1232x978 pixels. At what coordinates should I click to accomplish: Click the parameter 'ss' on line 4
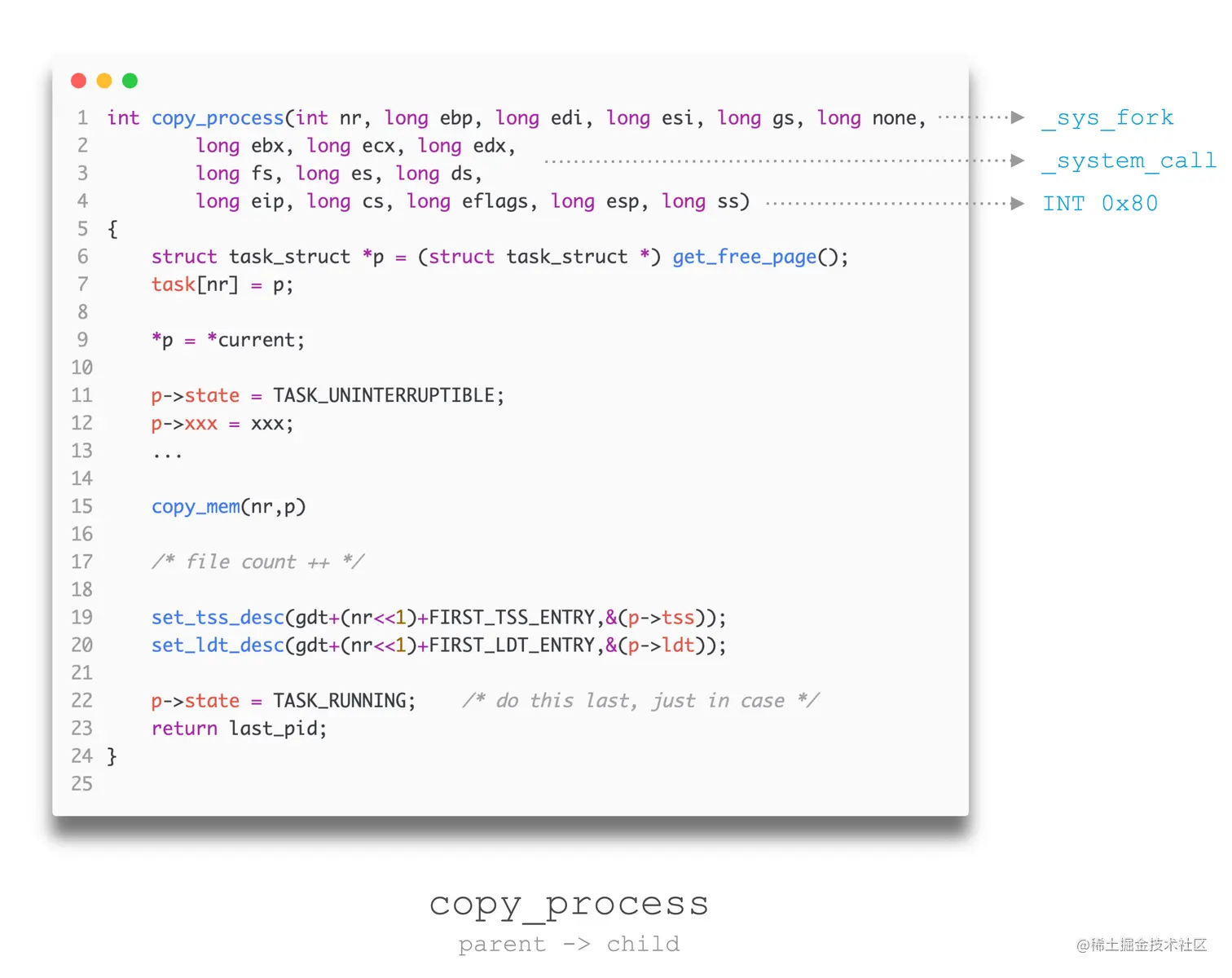[728, 201]
